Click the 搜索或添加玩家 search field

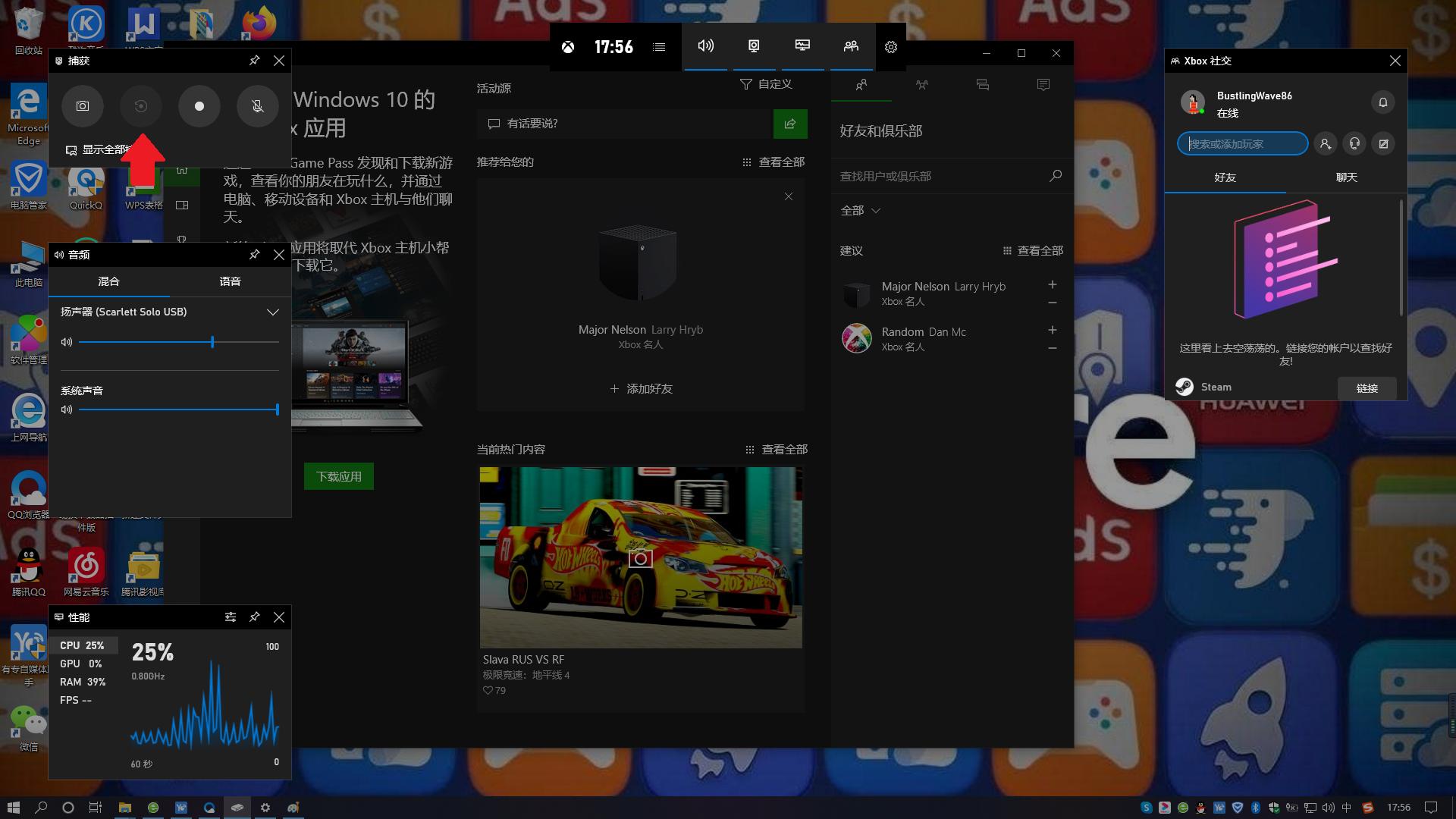pos(1242,143)
